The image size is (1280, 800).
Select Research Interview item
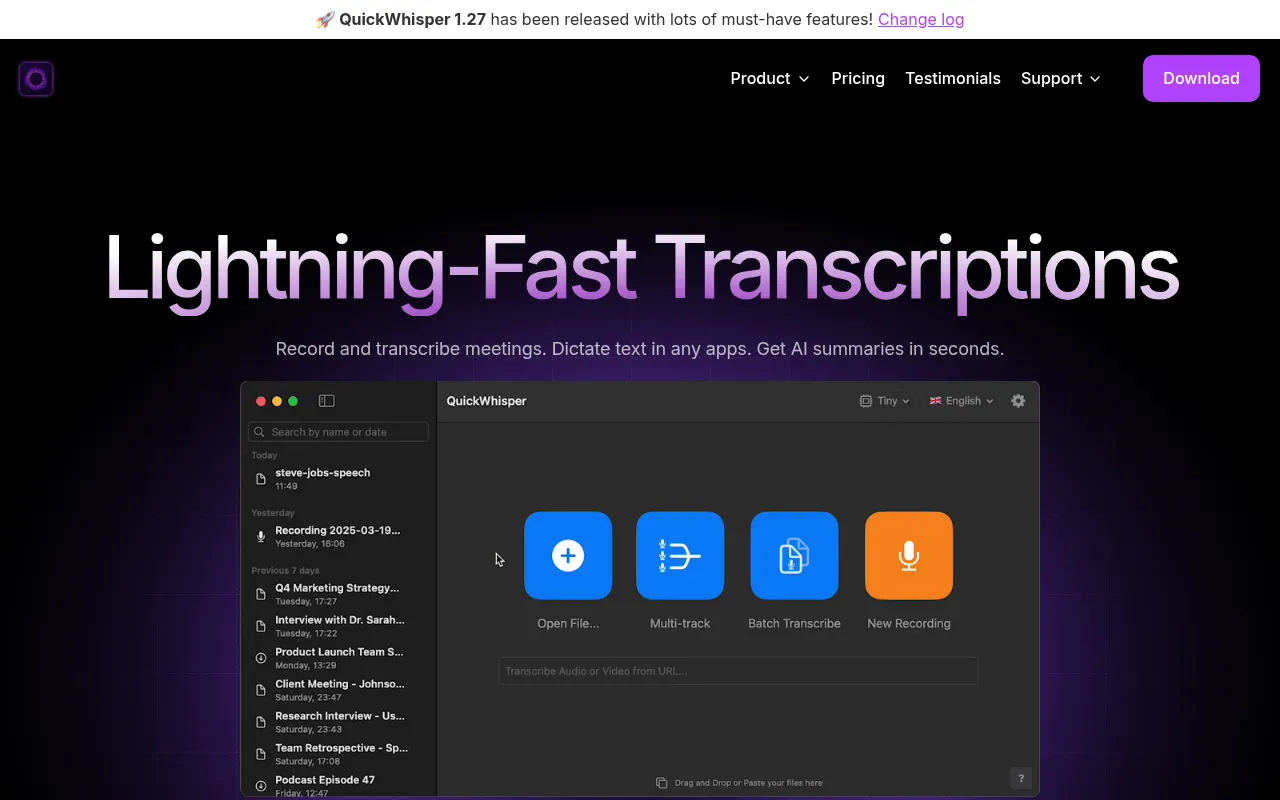click(339, 722)
